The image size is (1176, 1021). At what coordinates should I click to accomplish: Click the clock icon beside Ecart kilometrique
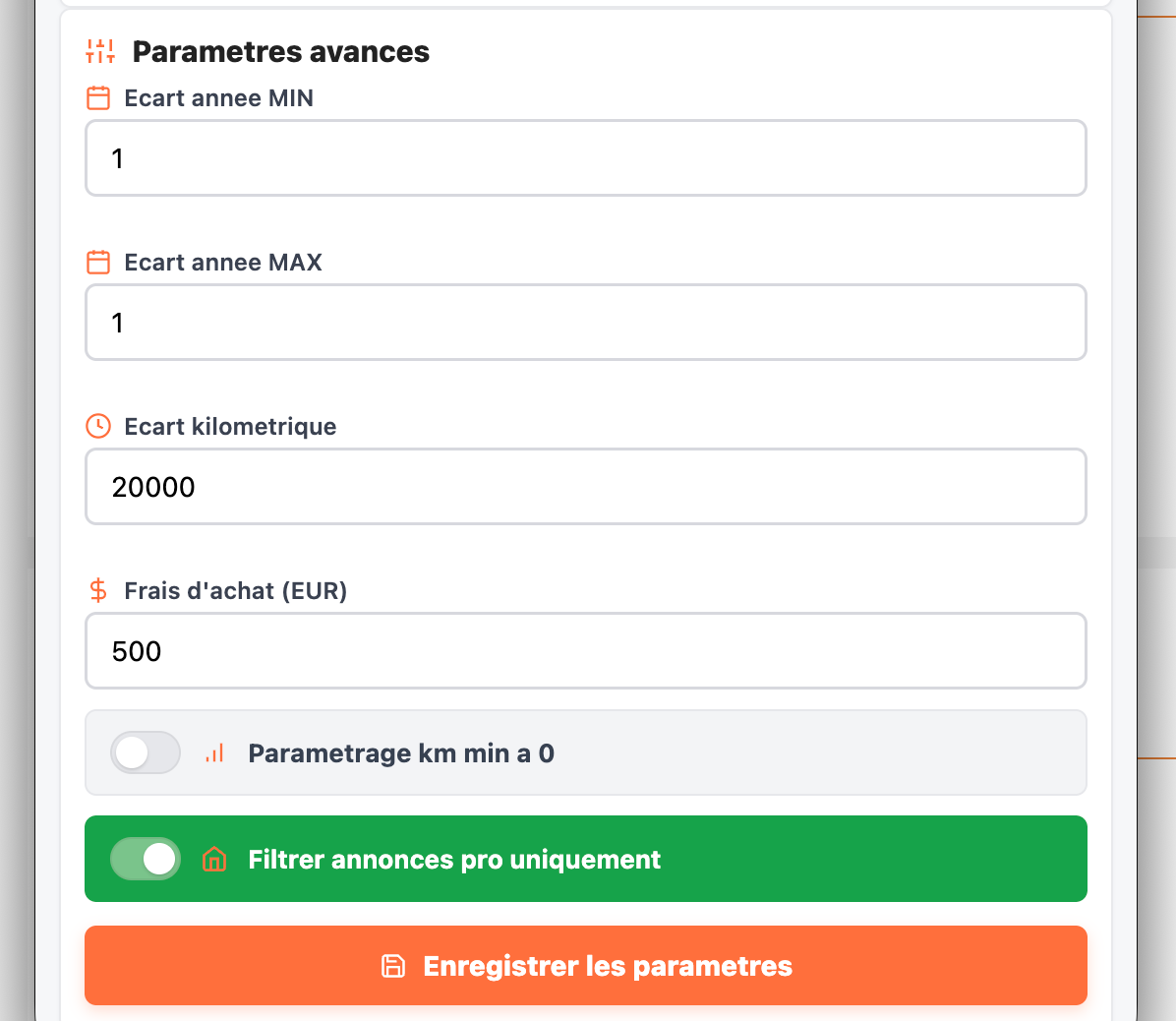[x=98, y=426]
